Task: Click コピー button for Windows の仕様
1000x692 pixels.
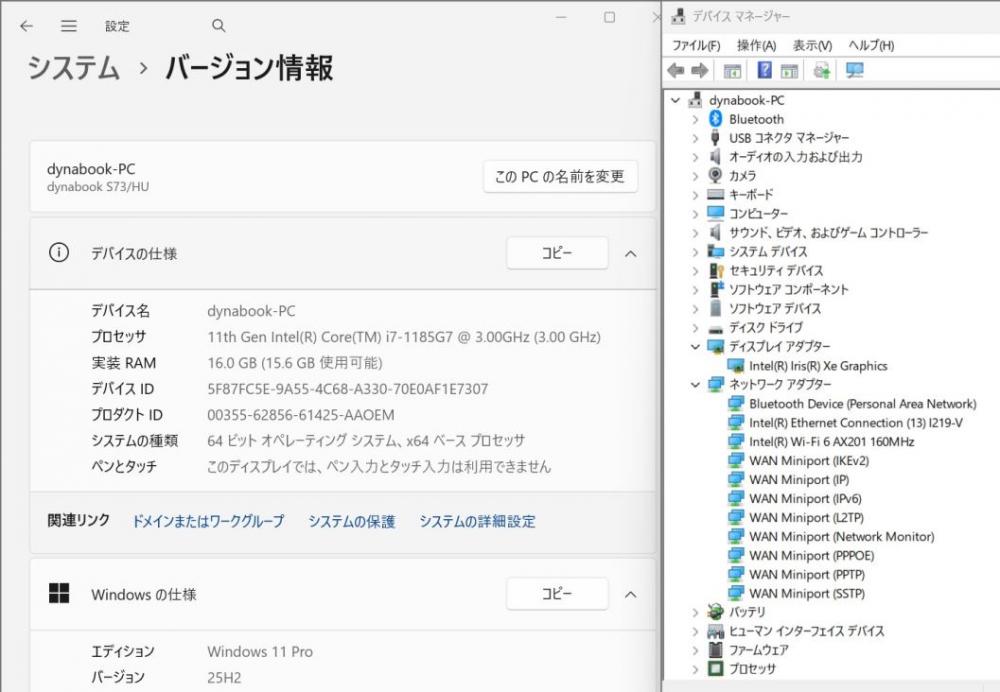Action: pos(557,594)
